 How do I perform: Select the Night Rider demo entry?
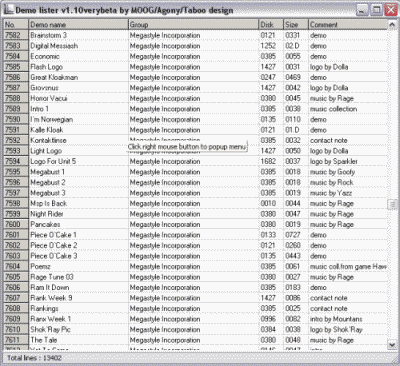(x=47, y=214)
